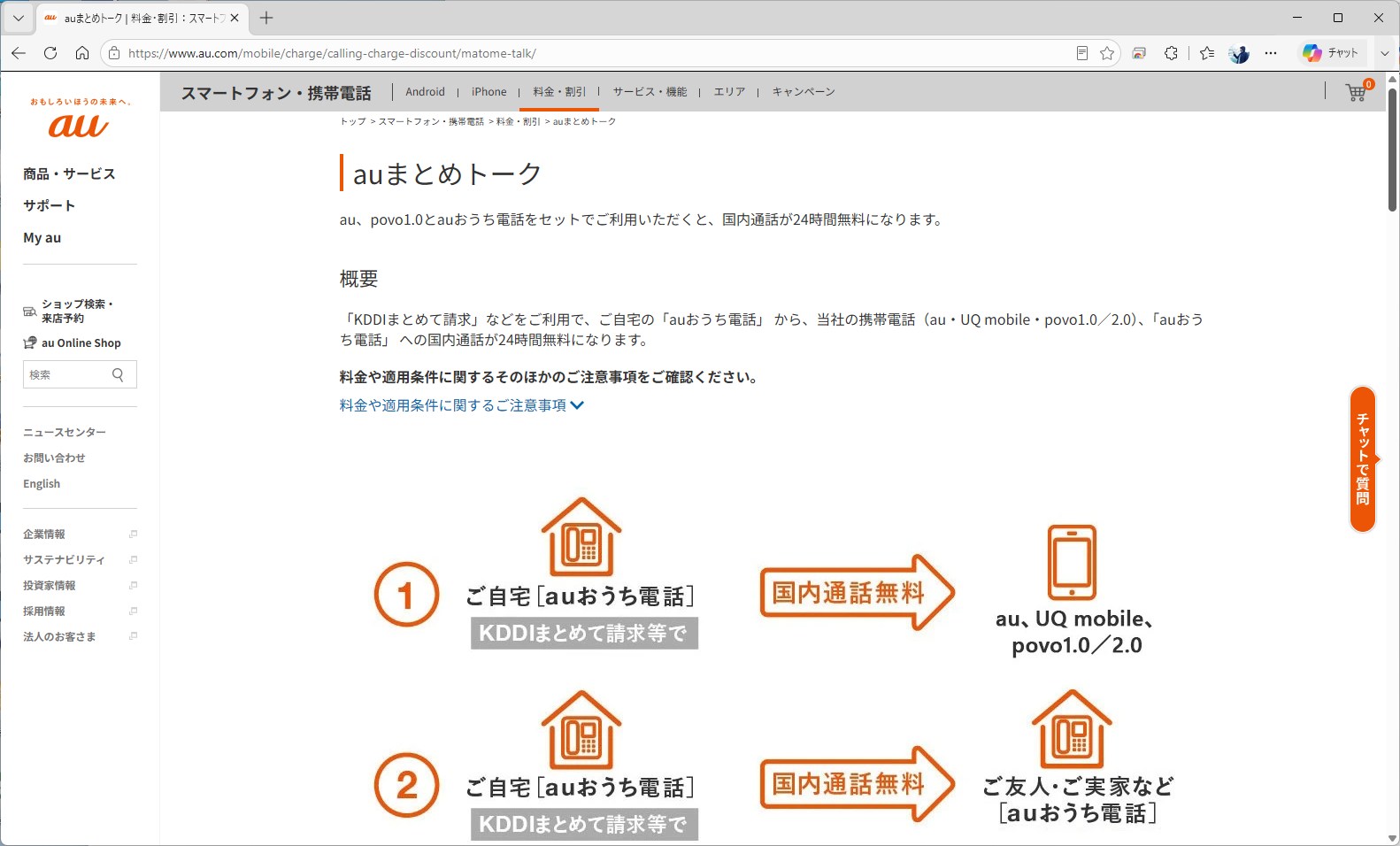This screenshot has height=846, width=1400.
Task: Click the auまとめトーク page heading text
Action: 447,174
